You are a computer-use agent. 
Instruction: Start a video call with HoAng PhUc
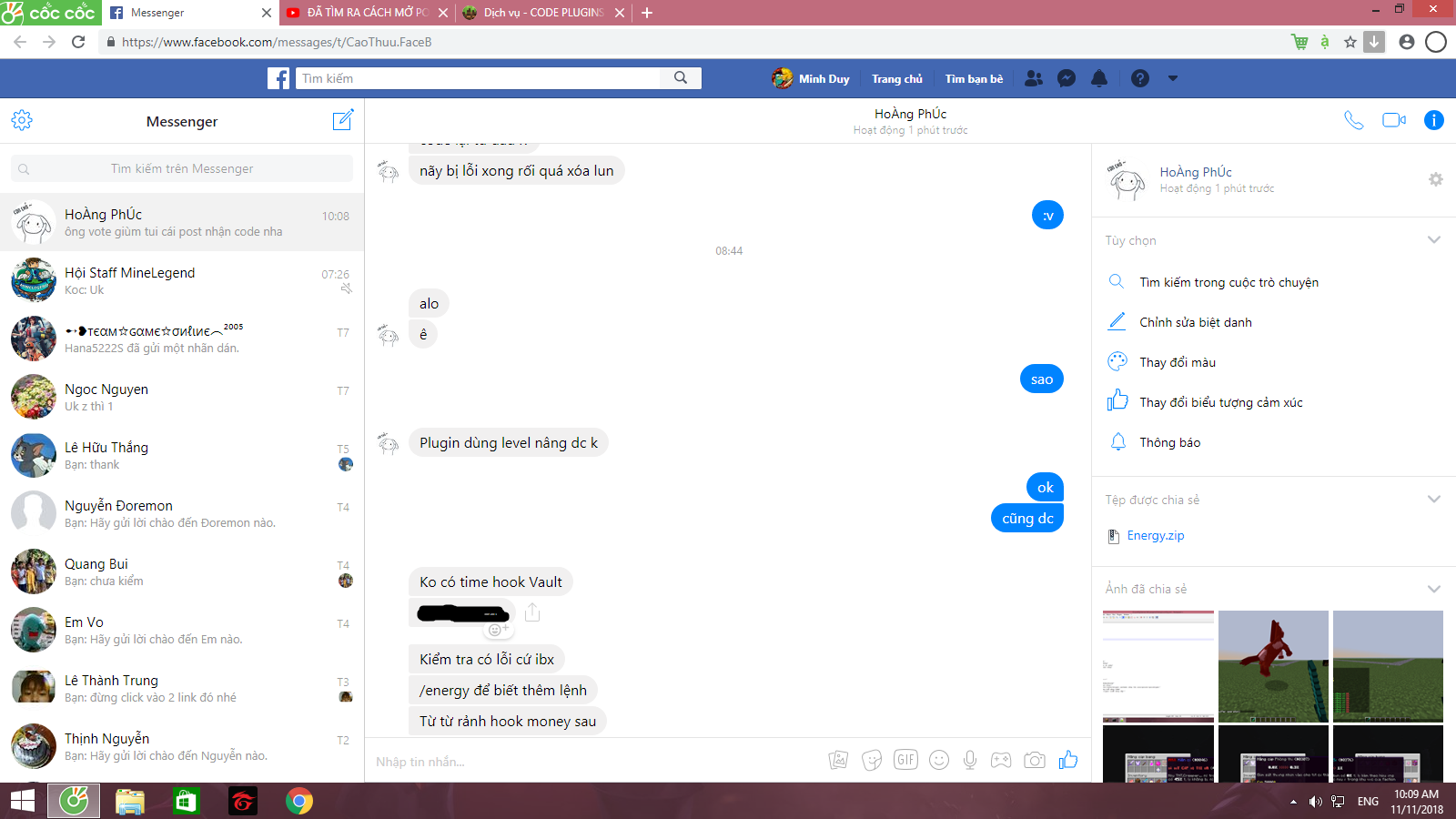click(1394, 120)
